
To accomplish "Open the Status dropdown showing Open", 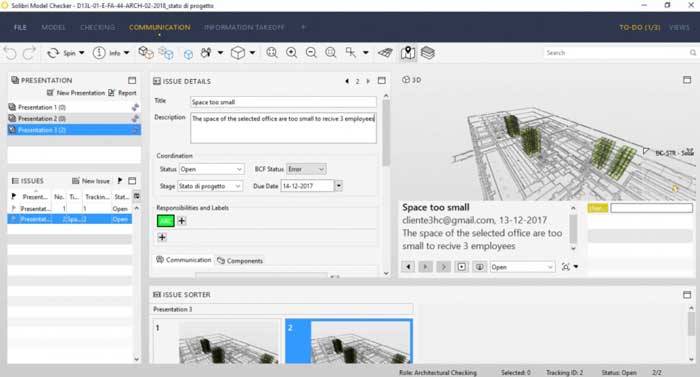I will coord(211,169).
